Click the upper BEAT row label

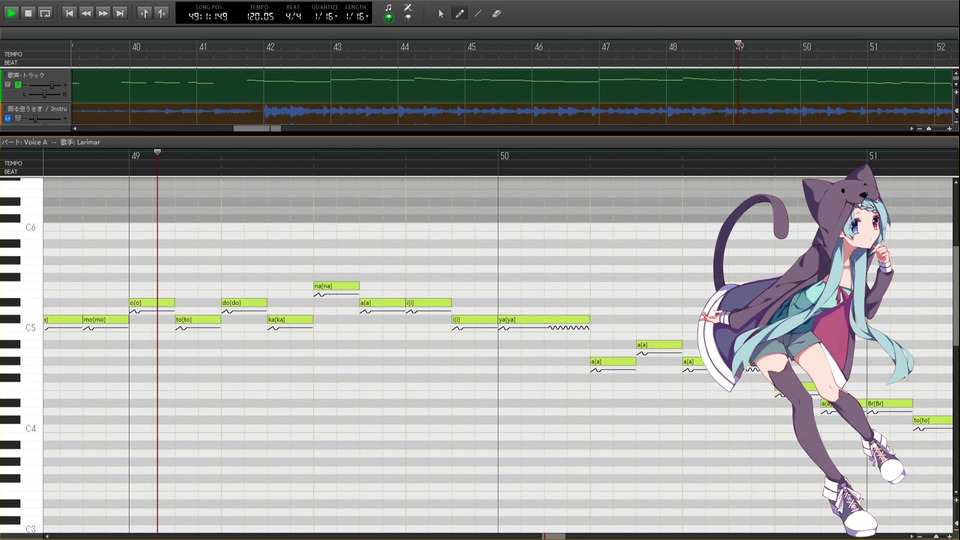click(11, 62)
